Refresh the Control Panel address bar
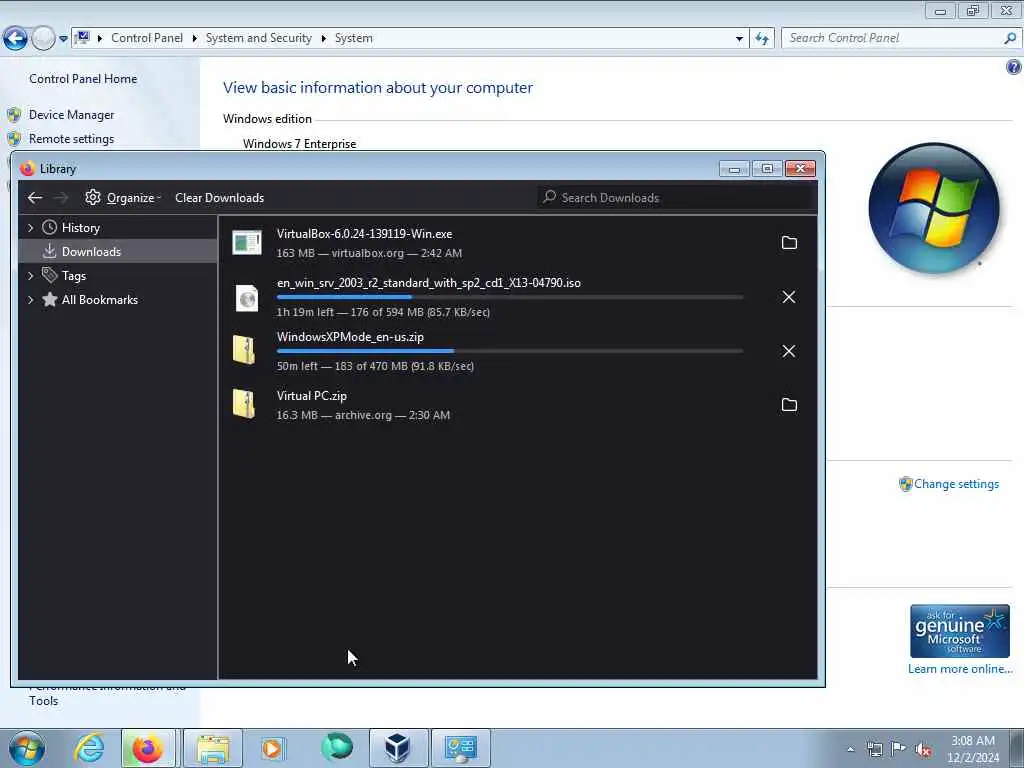This screenshot has height=768, width=1024. [x=761, y=39]
